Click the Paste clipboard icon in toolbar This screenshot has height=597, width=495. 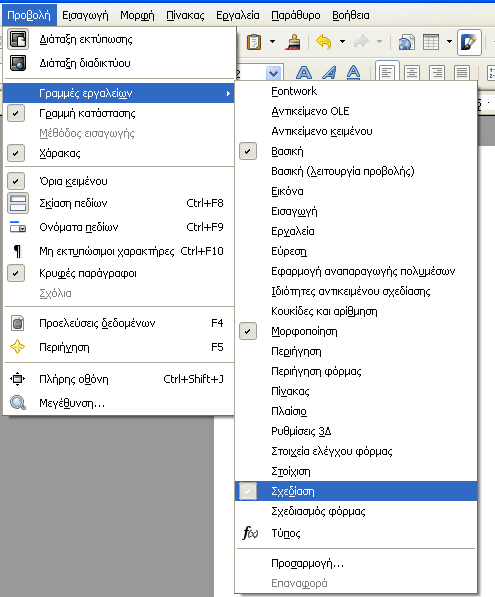pos(254,42)
